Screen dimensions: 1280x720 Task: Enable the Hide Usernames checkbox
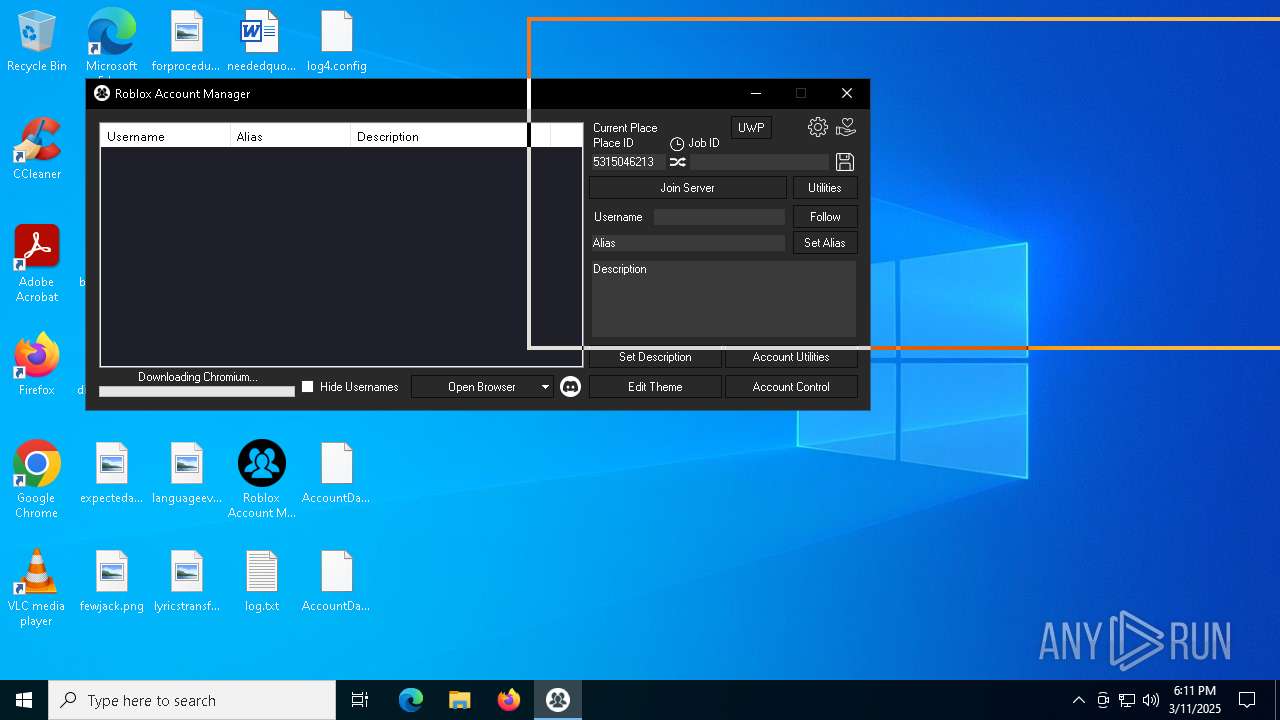coord(308,386)
